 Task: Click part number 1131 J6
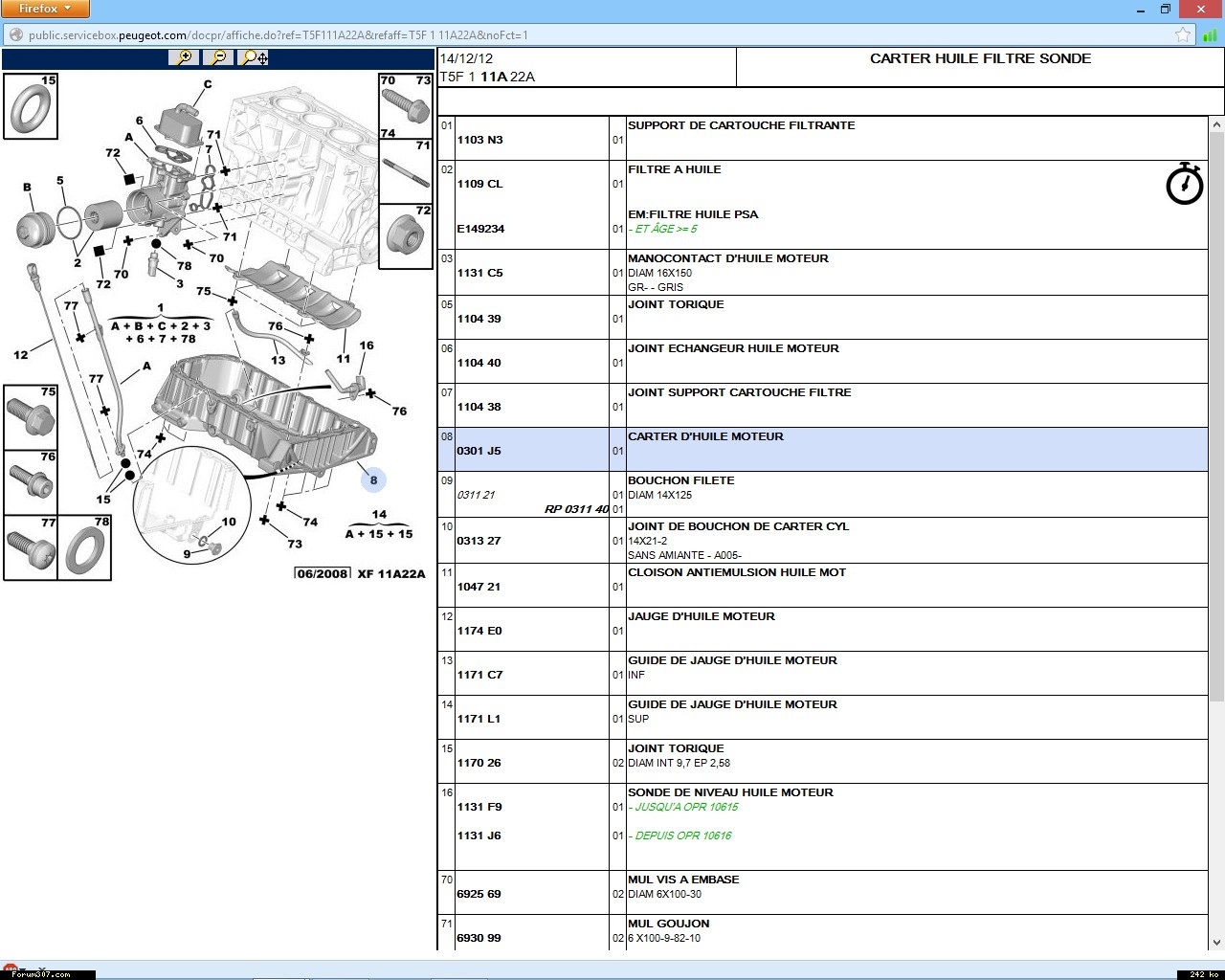[x=479, y=835]
